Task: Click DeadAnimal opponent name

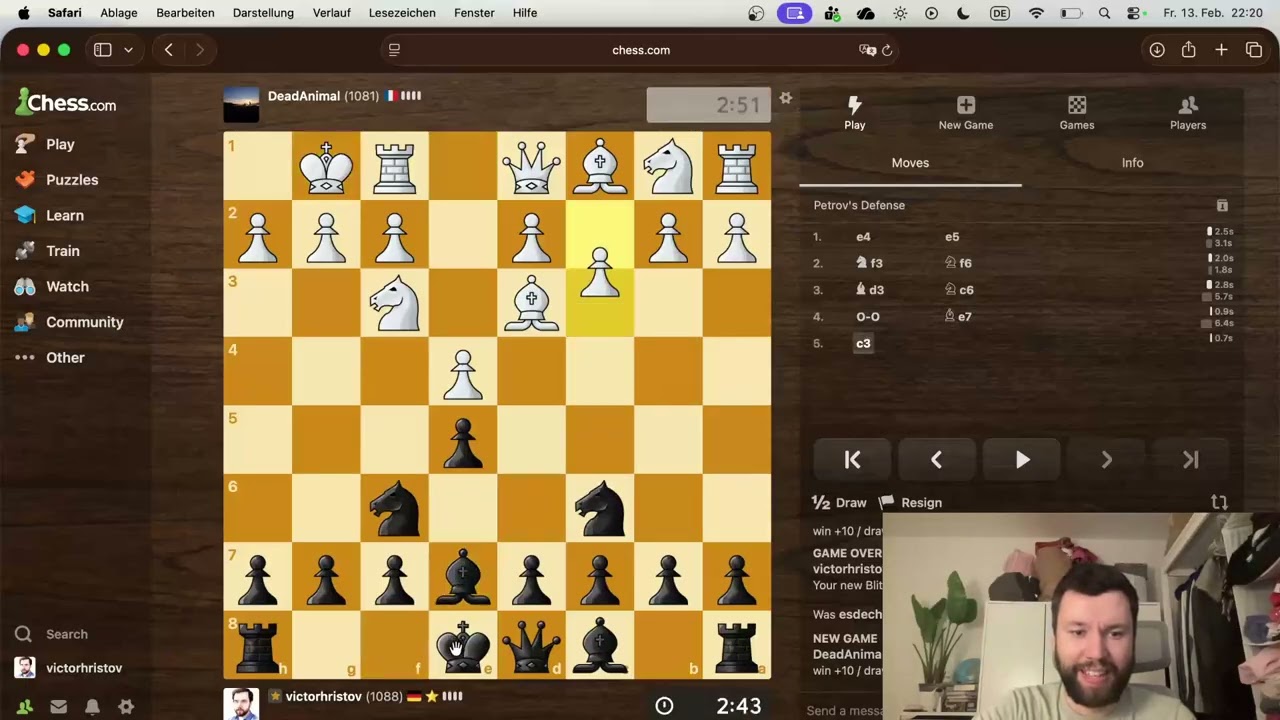Action: pyautogui.click(x=304, y=96)
